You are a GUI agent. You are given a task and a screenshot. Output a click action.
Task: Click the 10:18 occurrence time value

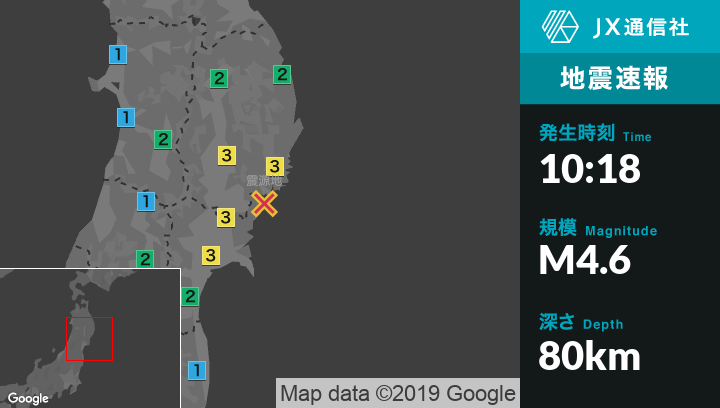590,169
